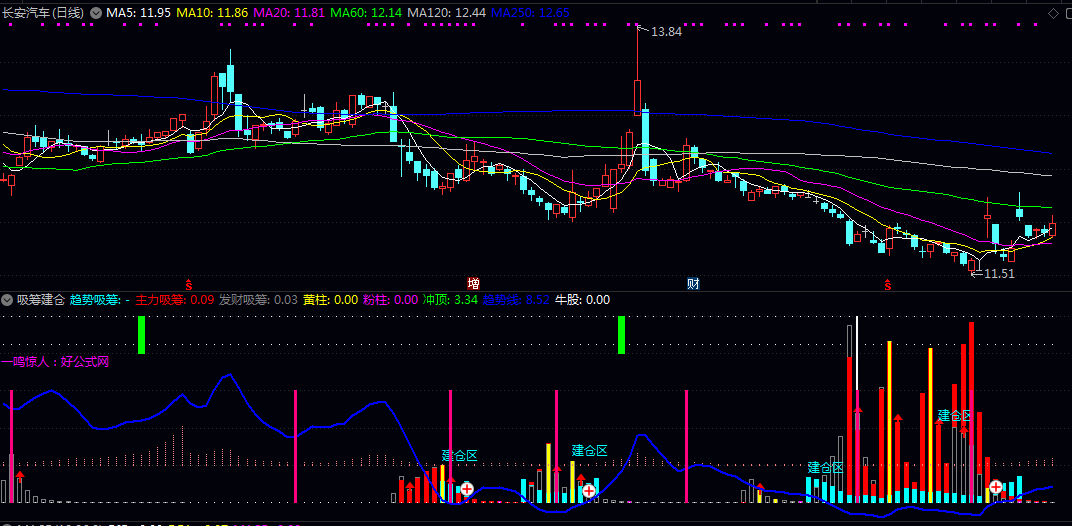Viewport: 1072px width, 526px height.
Task: Select the MA10: 11.86 indicator label
Action: 212,12
